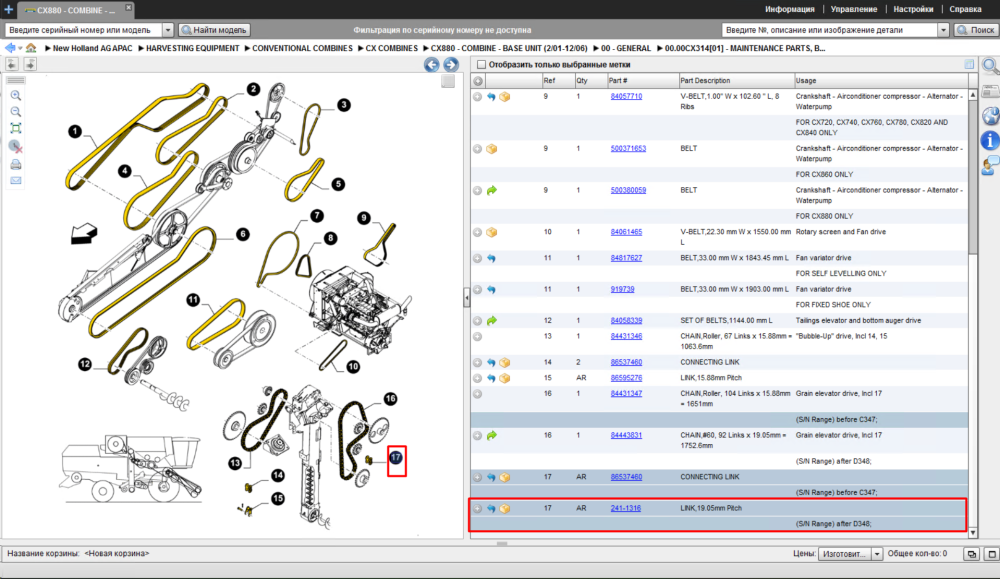Click Поиск search button
This screenshot has width=1000, height=579.
pos(976,30)
